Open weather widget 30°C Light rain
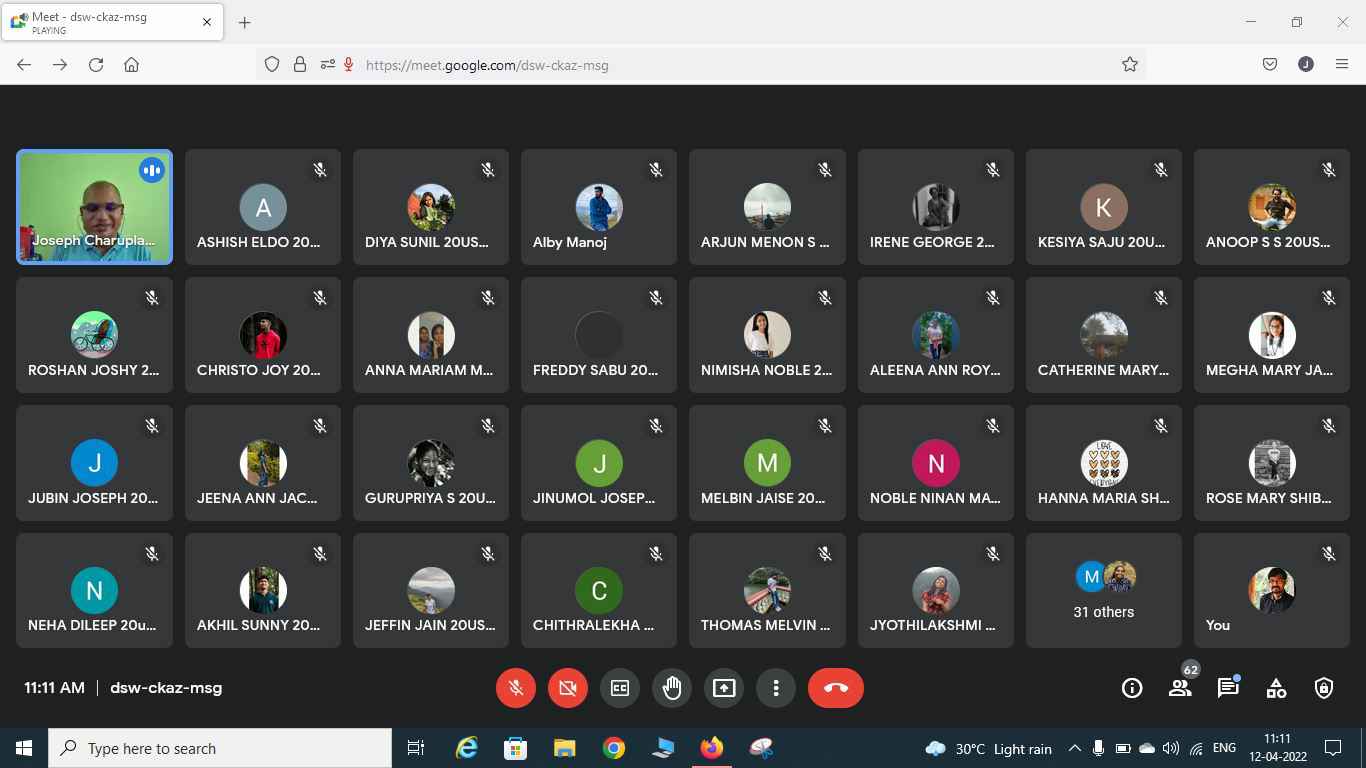The height and width of the screenshot is (768, 1366). pyautogui.click(x=988, y=748)
